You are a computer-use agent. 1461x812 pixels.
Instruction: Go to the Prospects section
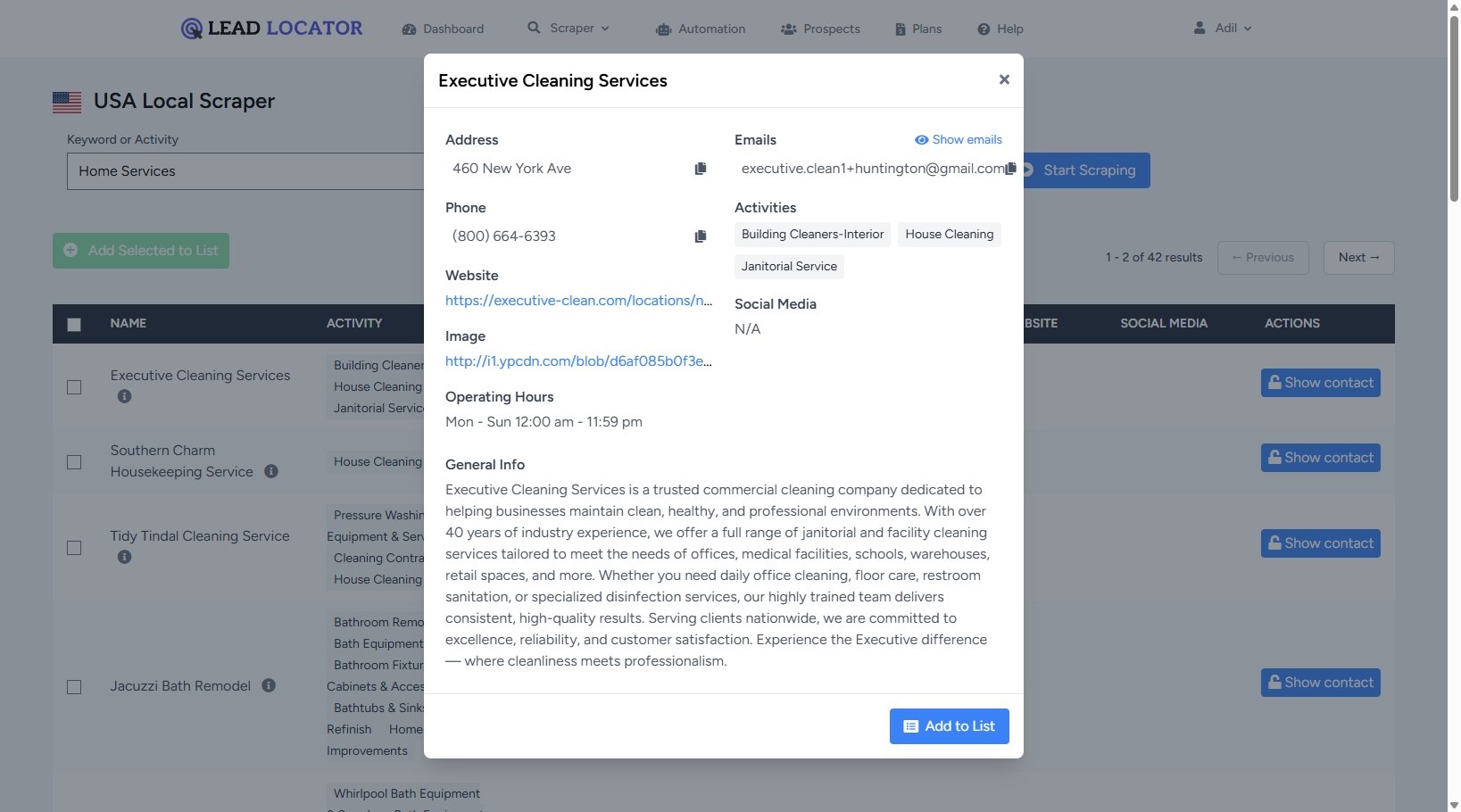820,29
